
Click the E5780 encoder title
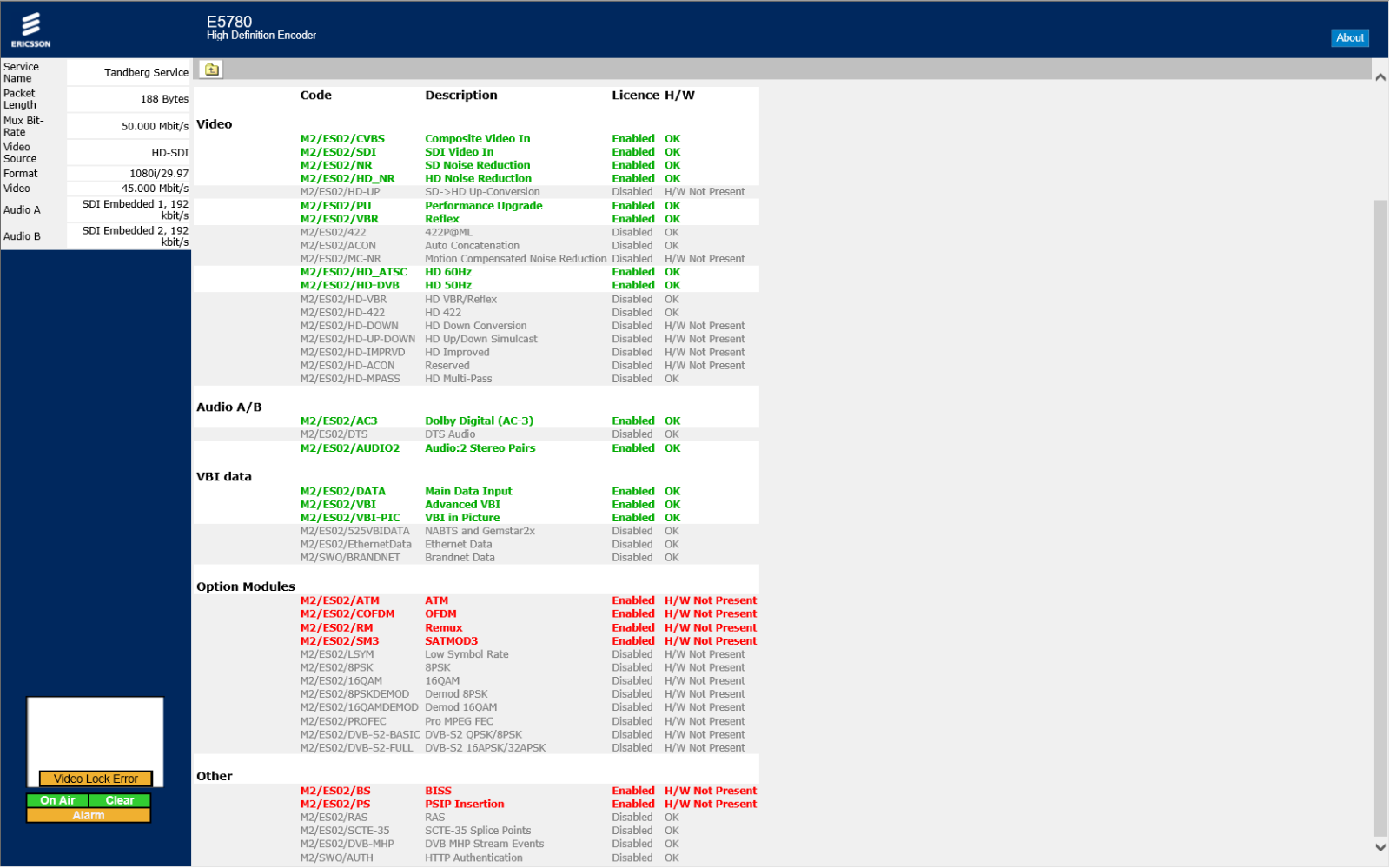[229, 22]
